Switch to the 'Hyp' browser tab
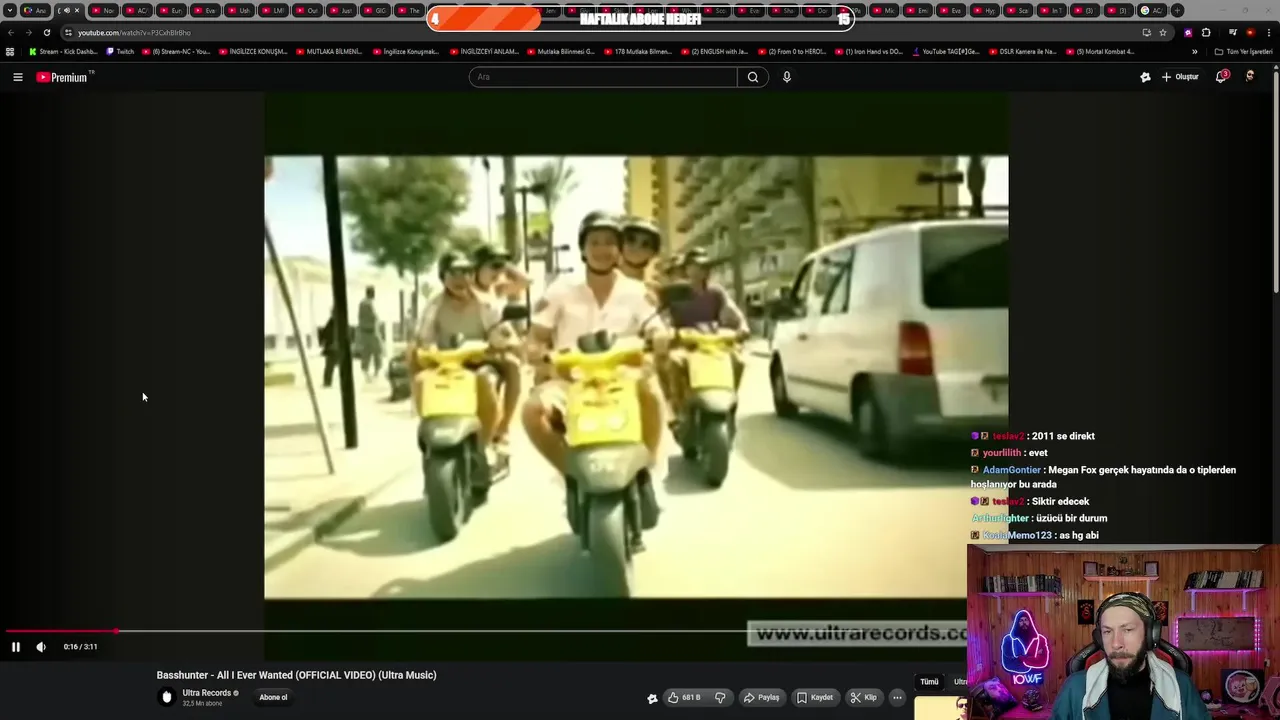The height and width of the screenshot is (720, 1280). click(x=985, y=11)
